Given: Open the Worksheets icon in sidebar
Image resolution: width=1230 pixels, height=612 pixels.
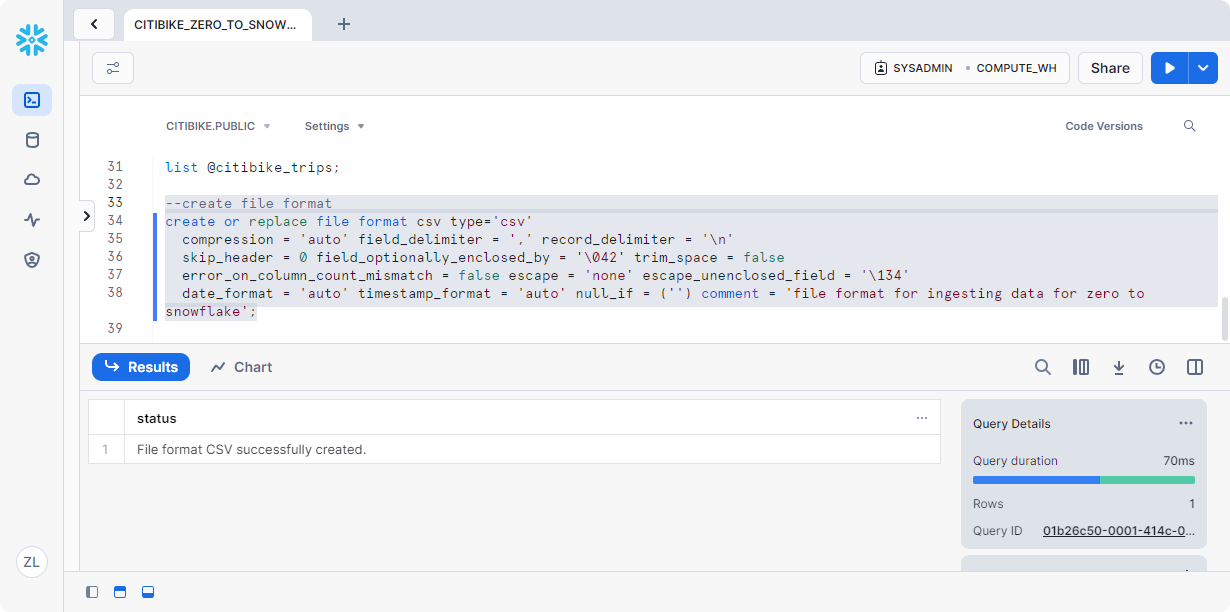Looking at the screenshot, I should pyautogui.click(x=32, y=100).
